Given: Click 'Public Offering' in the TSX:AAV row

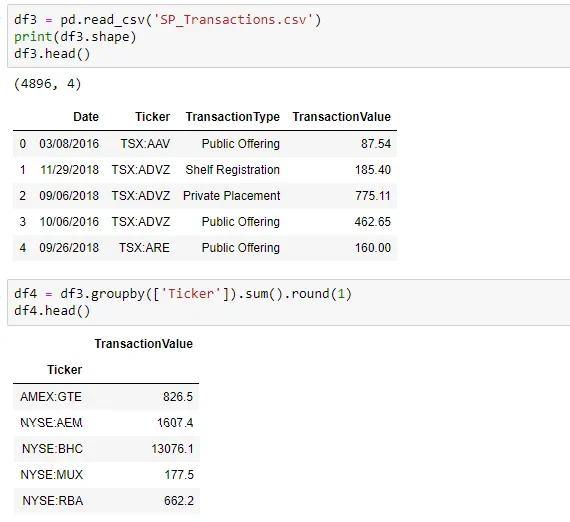Looking at the screenshot, I should pyautogui.click(x=241, y=144).
